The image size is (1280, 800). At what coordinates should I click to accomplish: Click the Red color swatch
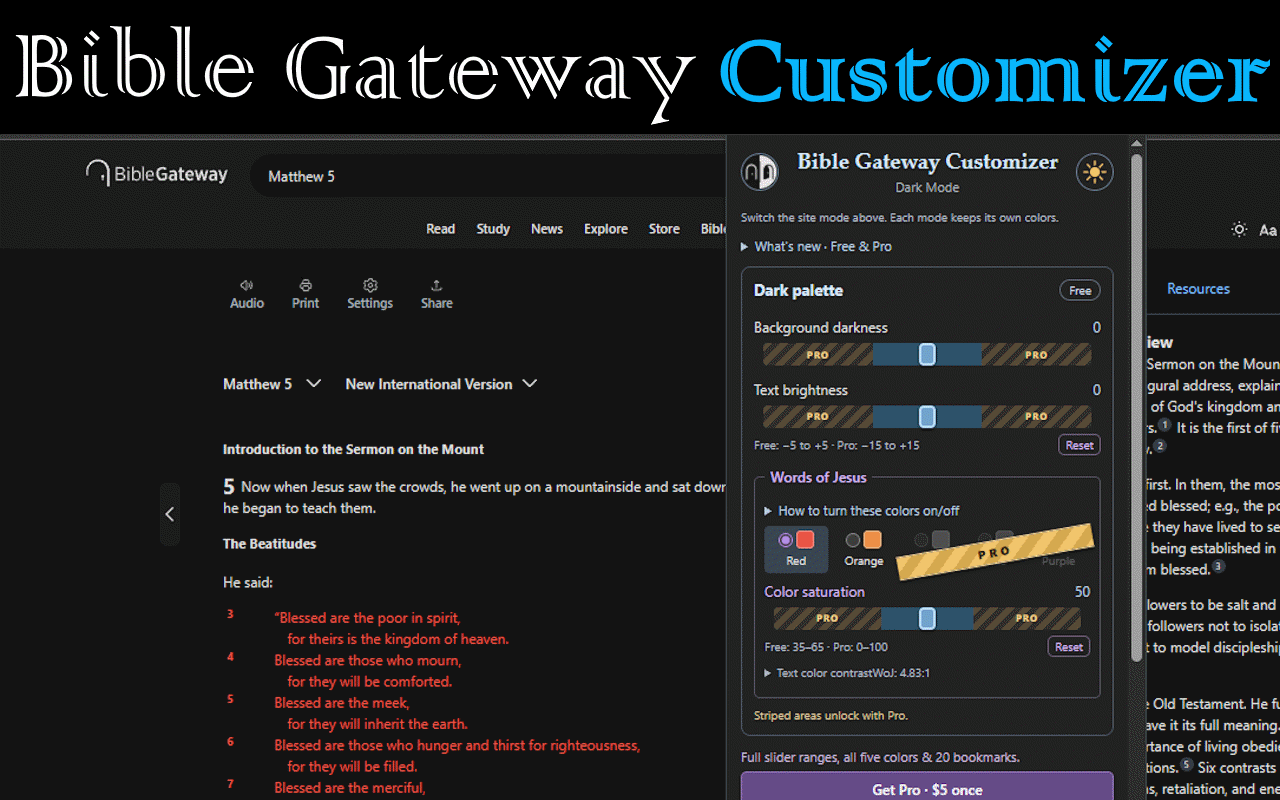[x=805, y=540]
